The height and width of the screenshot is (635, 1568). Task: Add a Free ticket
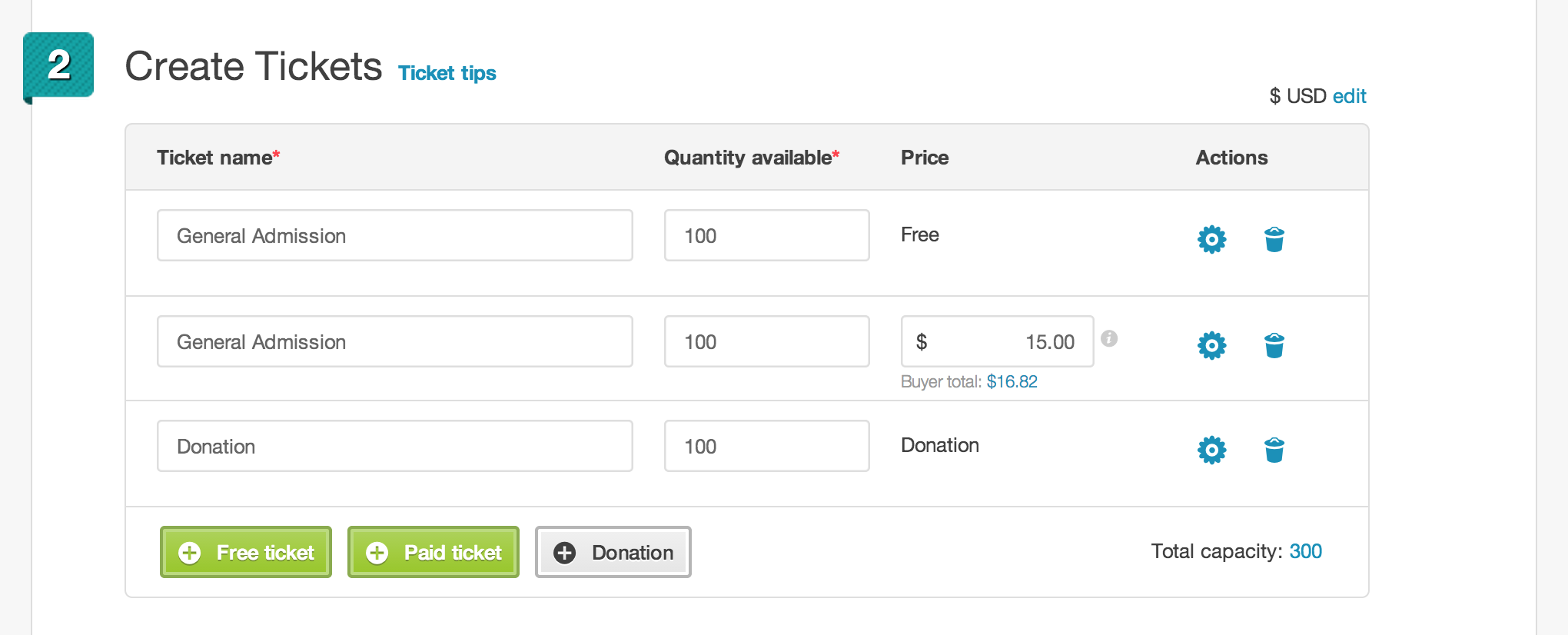click(246, 552)
